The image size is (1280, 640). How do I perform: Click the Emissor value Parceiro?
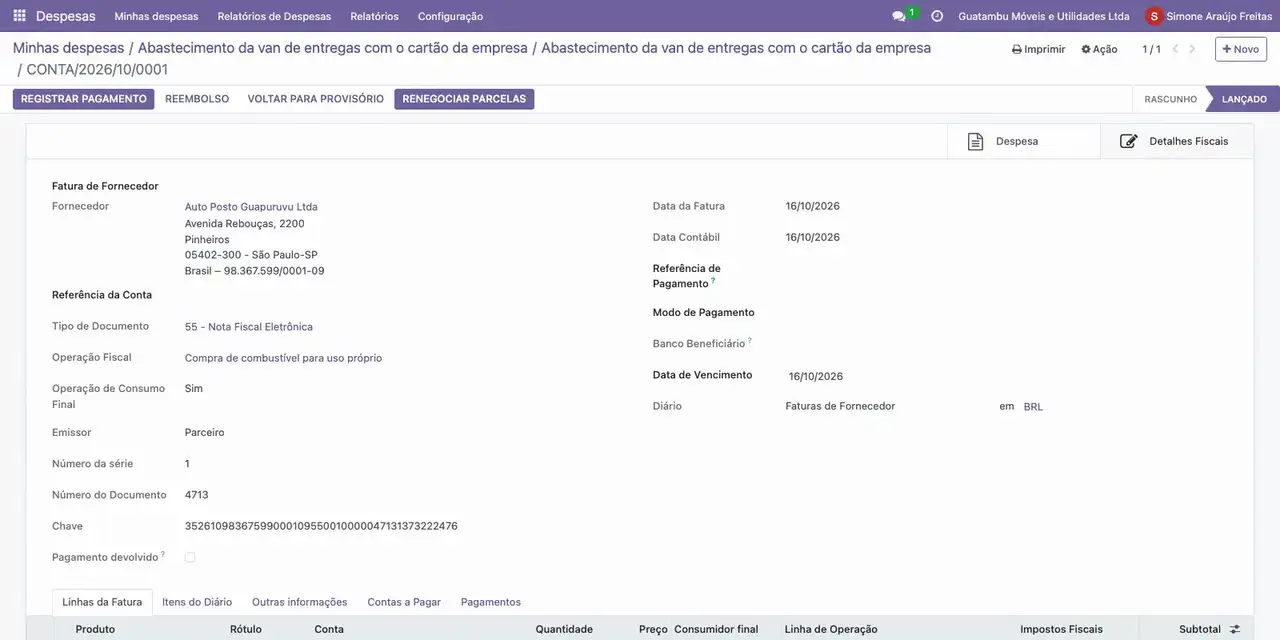pos(204,433)
